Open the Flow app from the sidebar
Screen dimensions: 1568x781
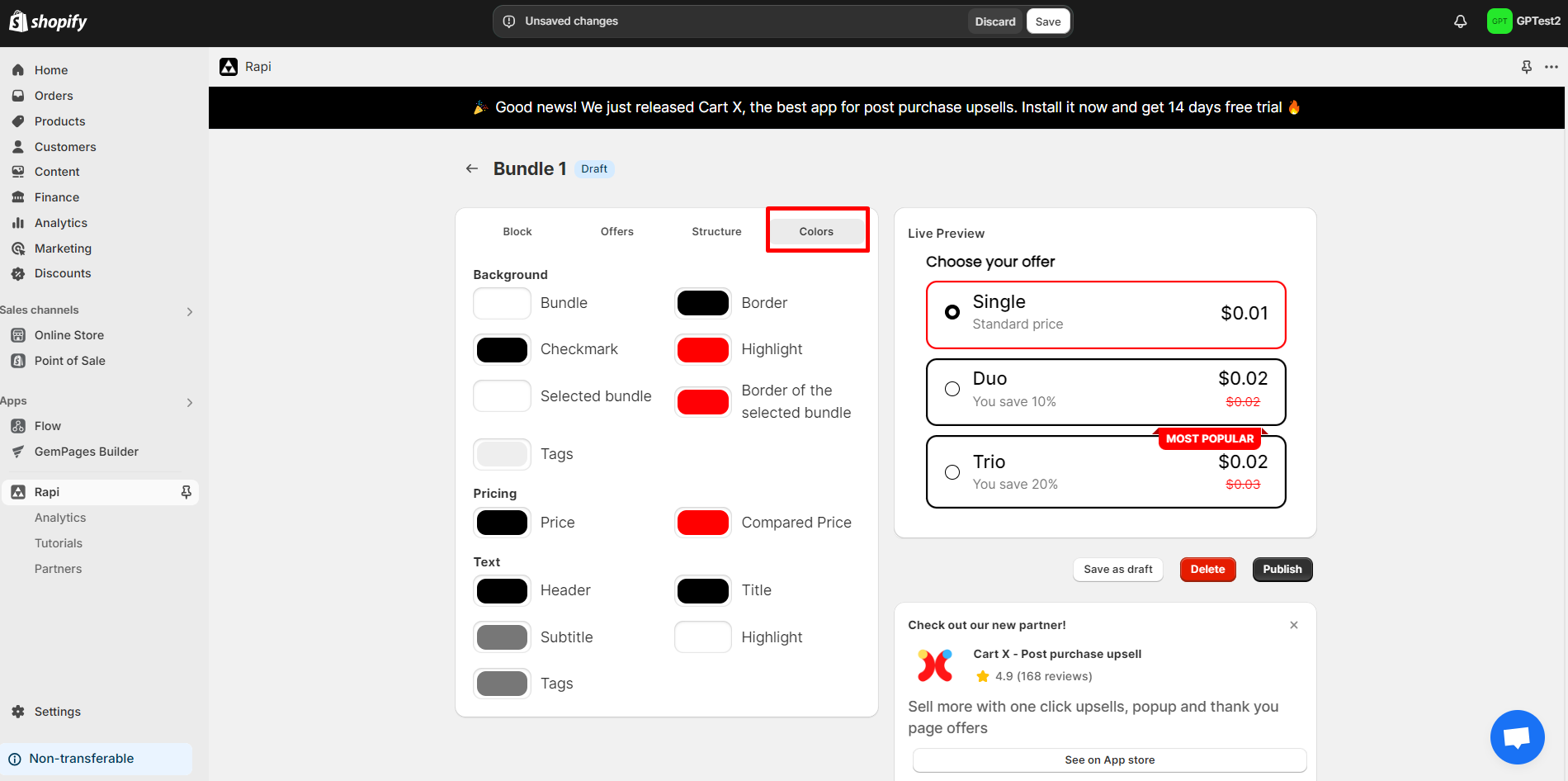click(x=47, y=425)
